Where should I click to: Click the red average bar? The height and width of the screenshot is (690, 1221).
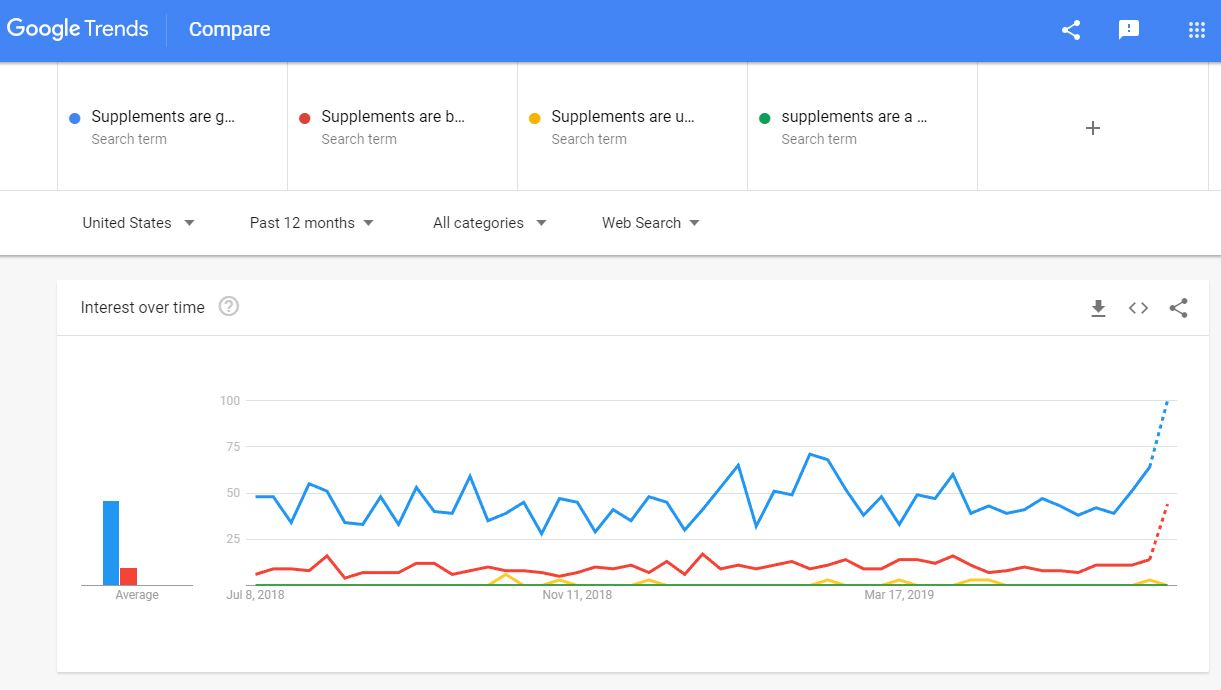coord(128,576)
